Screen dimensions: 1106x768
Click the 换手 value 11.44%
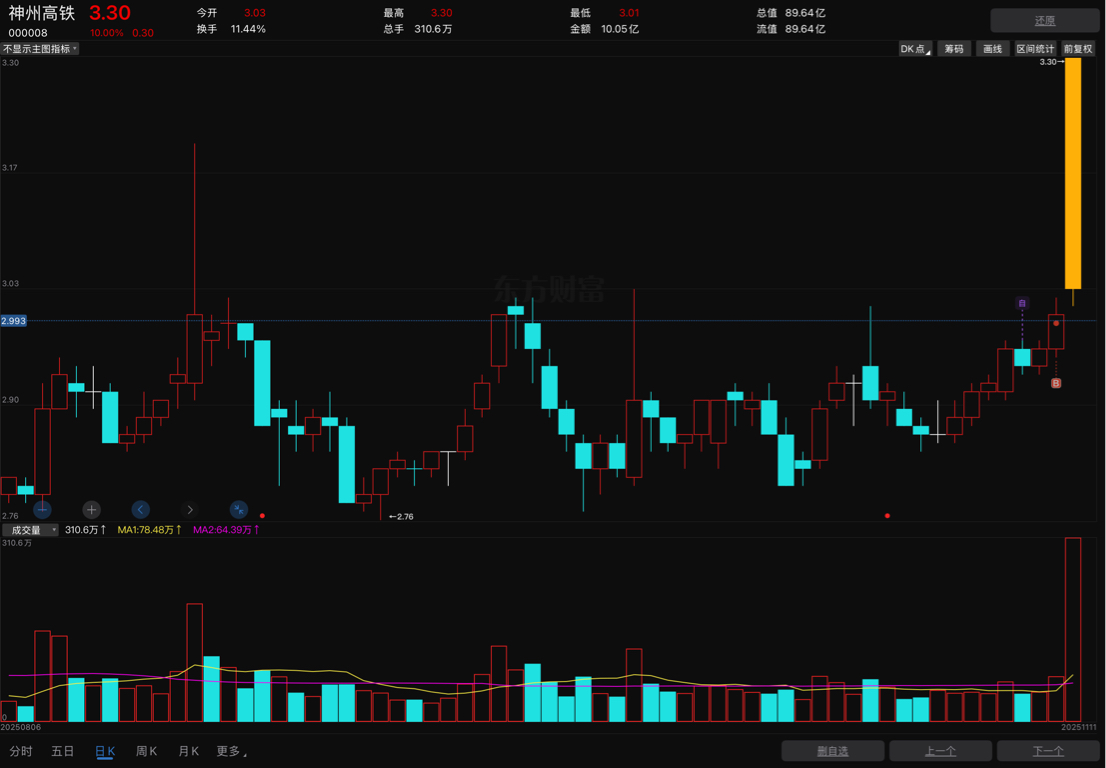tap(248, 29)
